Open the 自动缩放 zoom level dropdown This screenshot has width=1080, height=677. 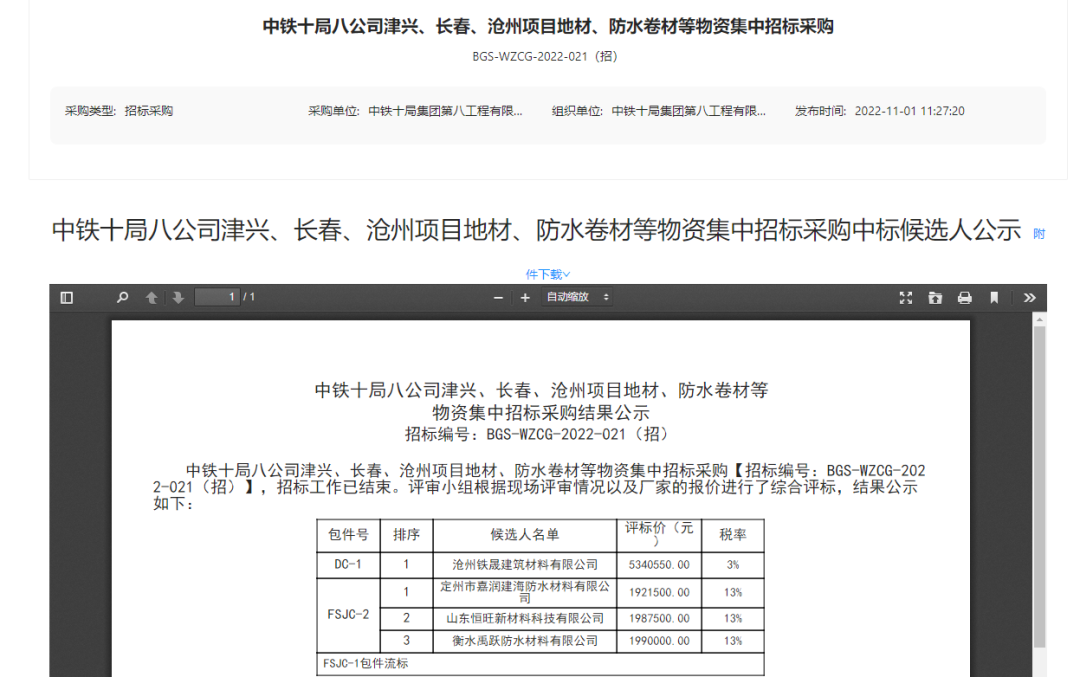pyautogui.click(x=577, y=297)
